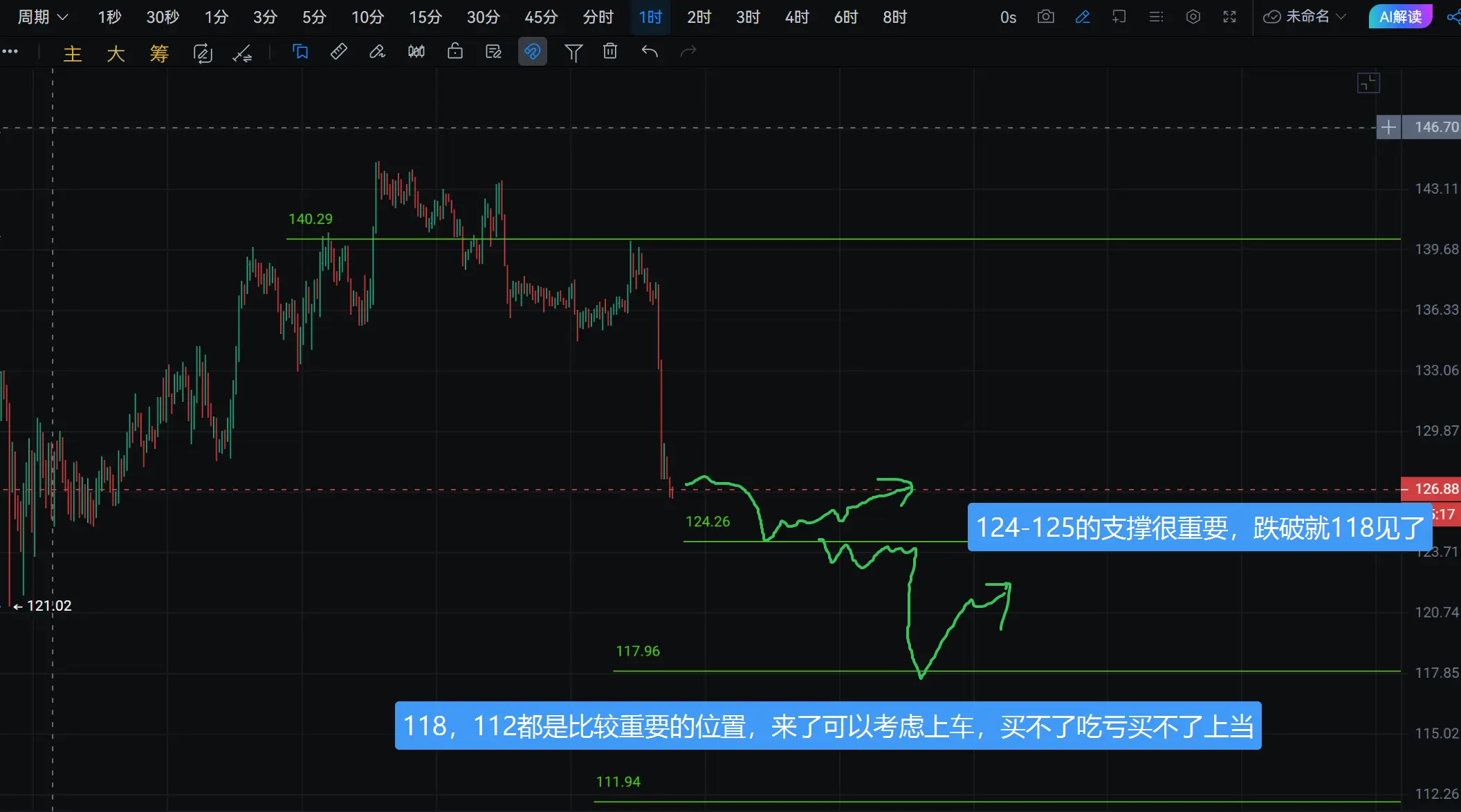
Task: Select the 4时 timeframe tab
Action: tap(796, 17)
